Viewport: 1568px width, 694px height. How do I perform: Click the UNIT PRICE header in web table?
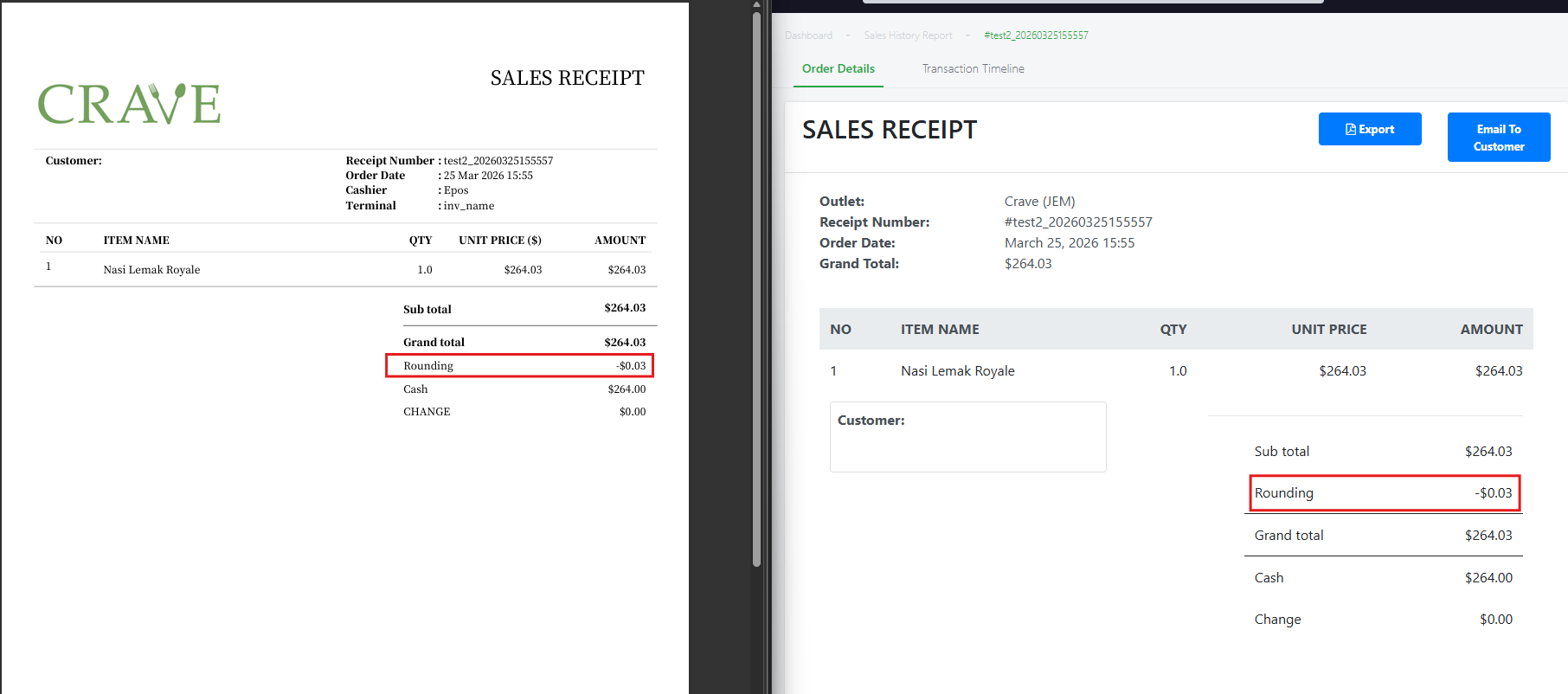(1328, 330)
